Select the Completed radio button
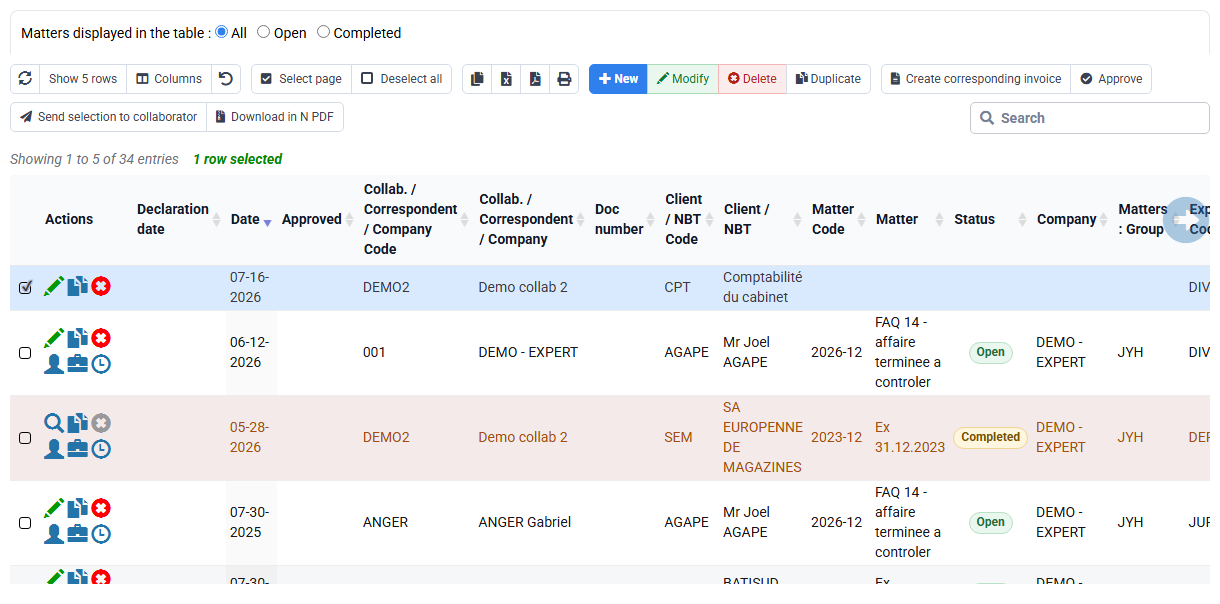 pos(324,32)
